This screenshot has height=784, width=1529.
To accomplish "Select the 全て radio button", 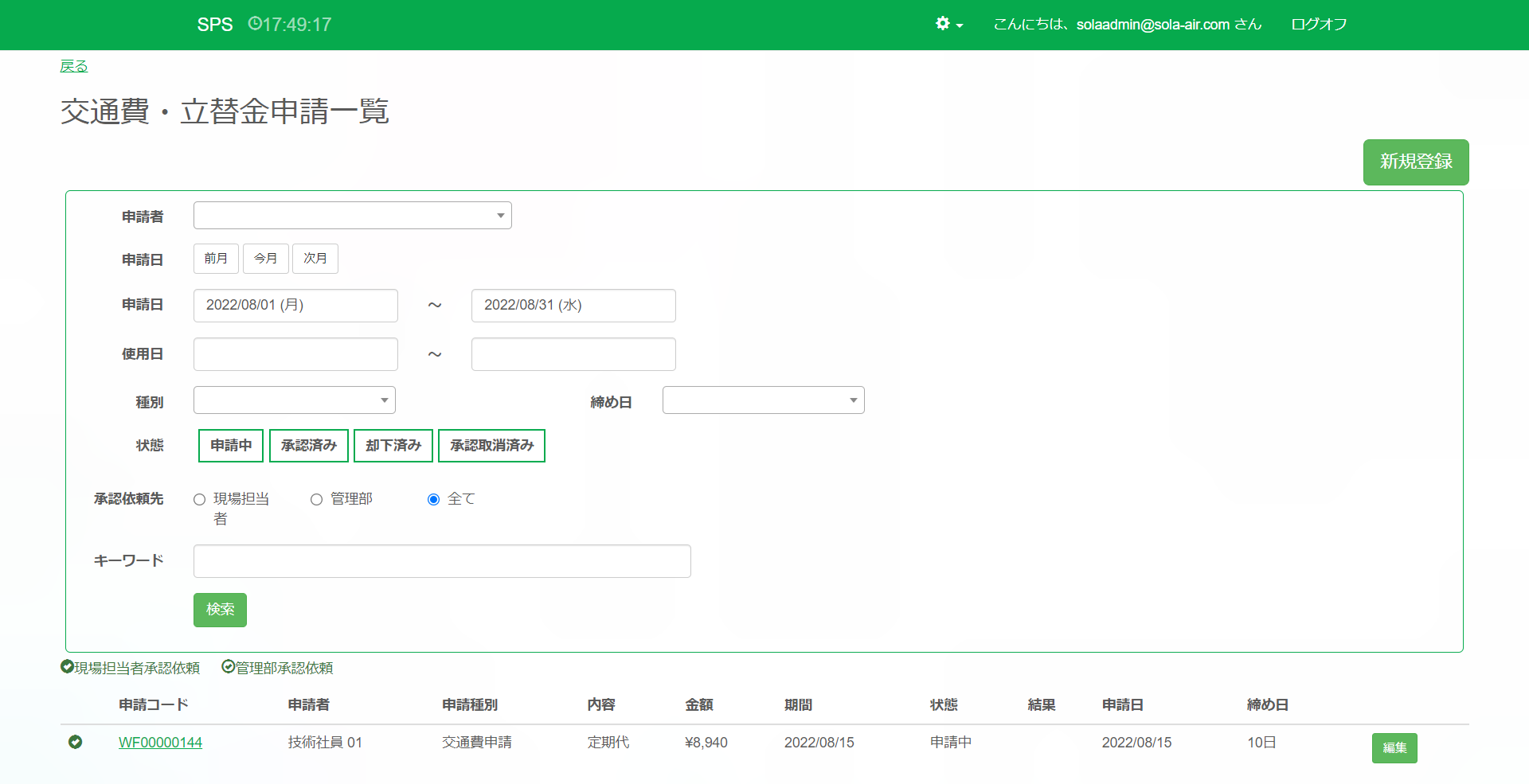I will coord(434,500).
